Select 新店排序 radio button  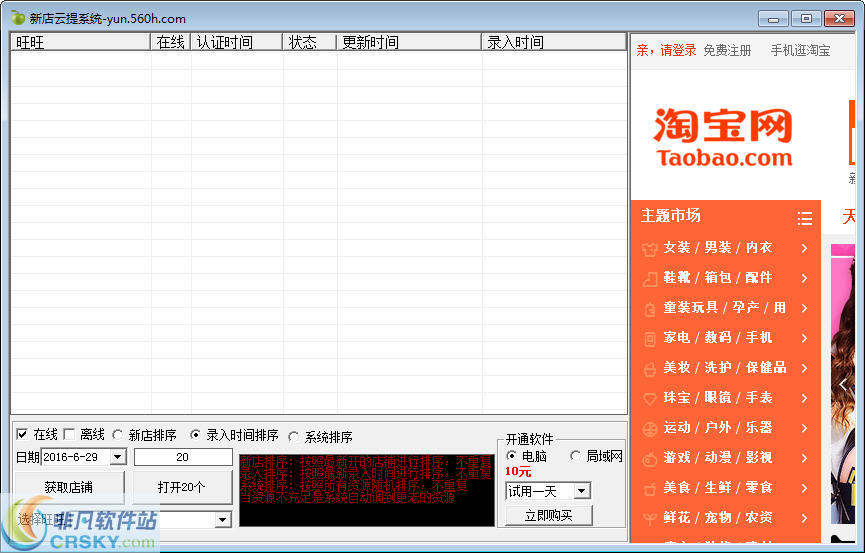(x=117, y=435)
